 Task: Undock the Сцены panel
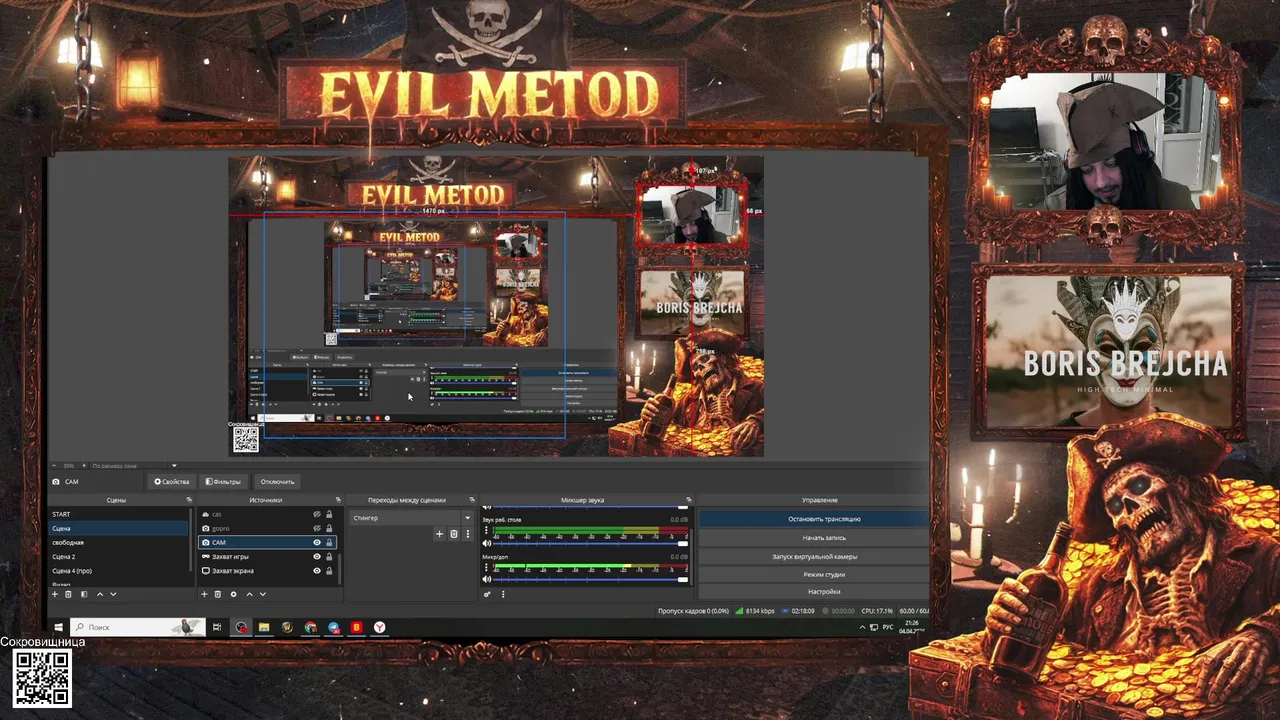(x=189, y=500)
